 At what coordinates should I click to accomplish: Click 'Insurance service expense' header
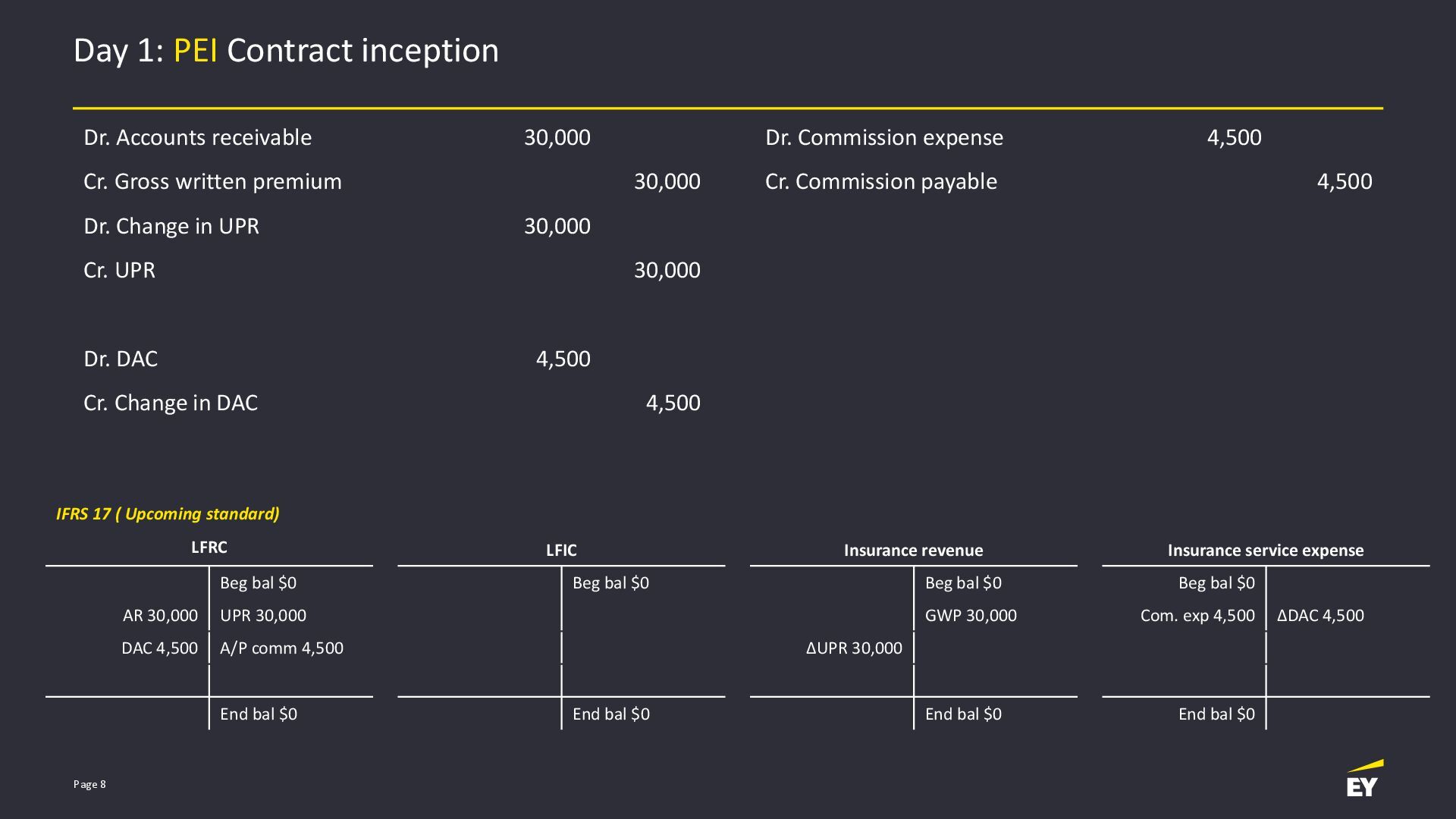pyautogui.click(x=1265, y=551)
